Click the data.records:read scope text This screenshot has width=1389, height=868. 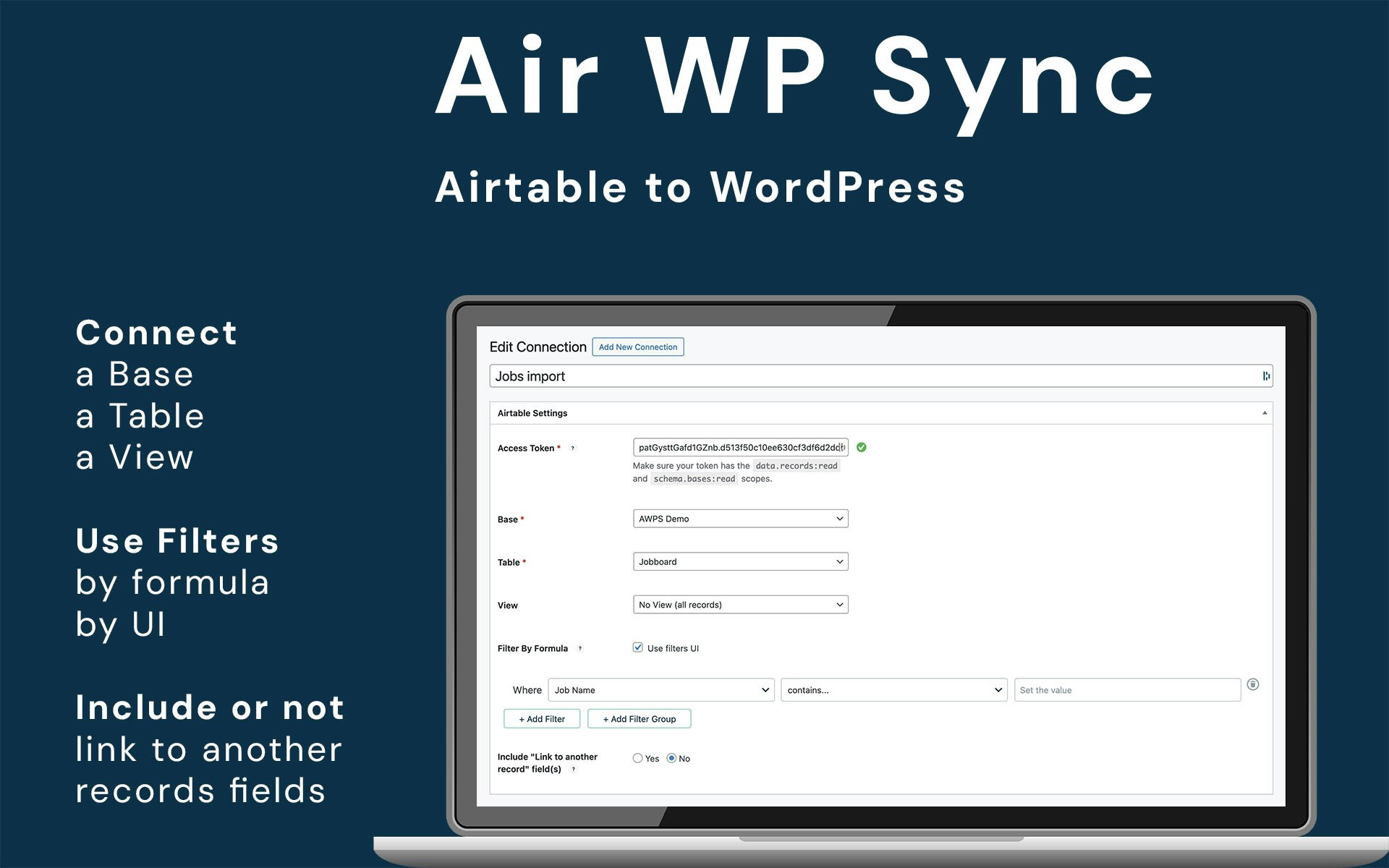(797, 466)
